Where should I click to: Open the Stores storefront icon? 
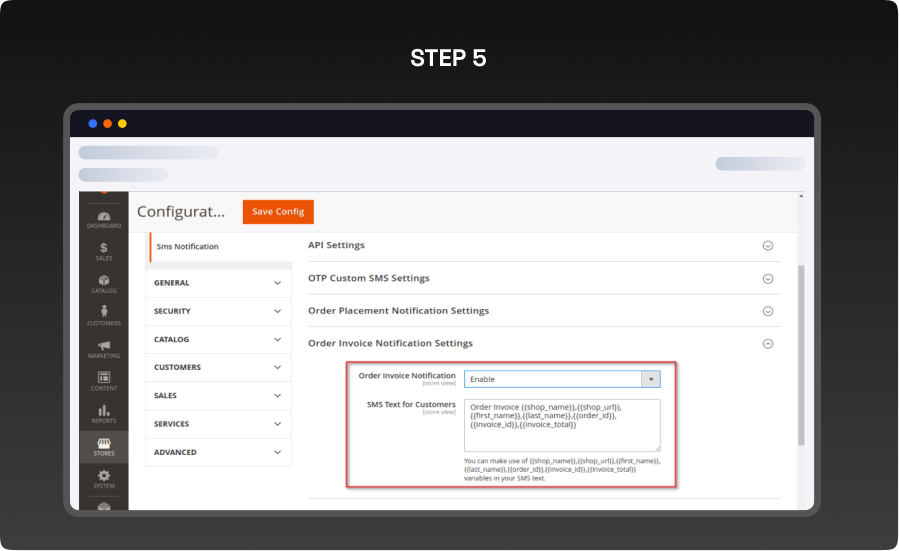[104, 446]
